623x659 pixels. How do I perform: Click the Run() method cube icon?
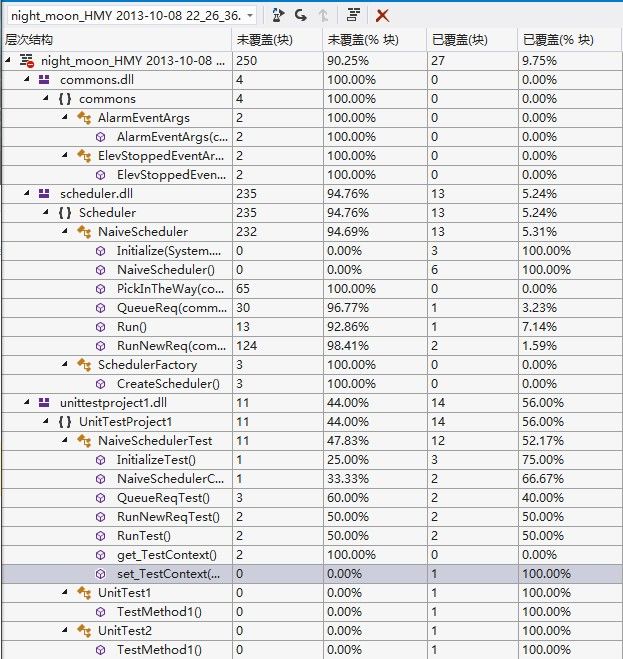100,327
